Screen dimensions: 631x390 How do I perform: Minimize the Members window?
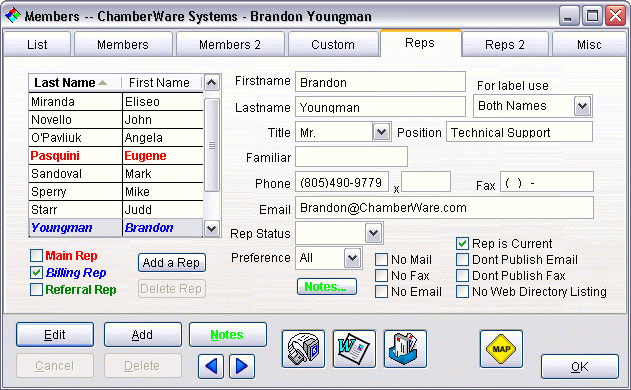[x=568, y=16]
